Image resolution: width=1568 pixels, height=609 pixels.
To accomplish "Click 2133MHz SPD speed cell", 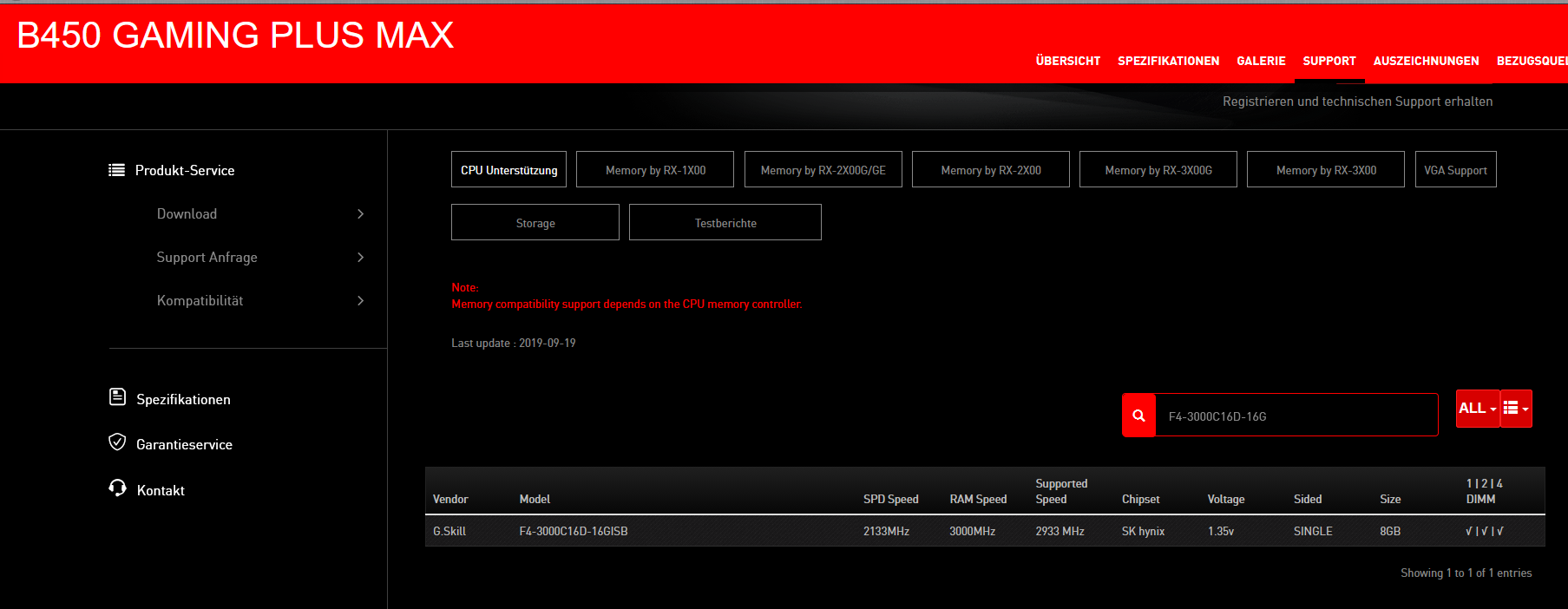I will point(886,531).
